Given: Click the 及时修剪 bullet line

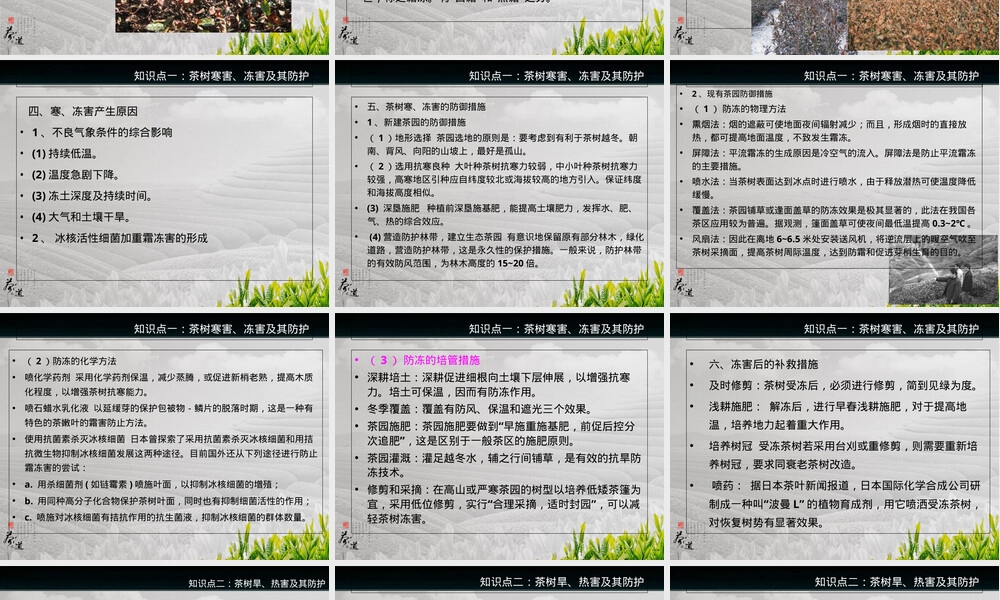Looking at the screenshot, I should pos(843,385).
